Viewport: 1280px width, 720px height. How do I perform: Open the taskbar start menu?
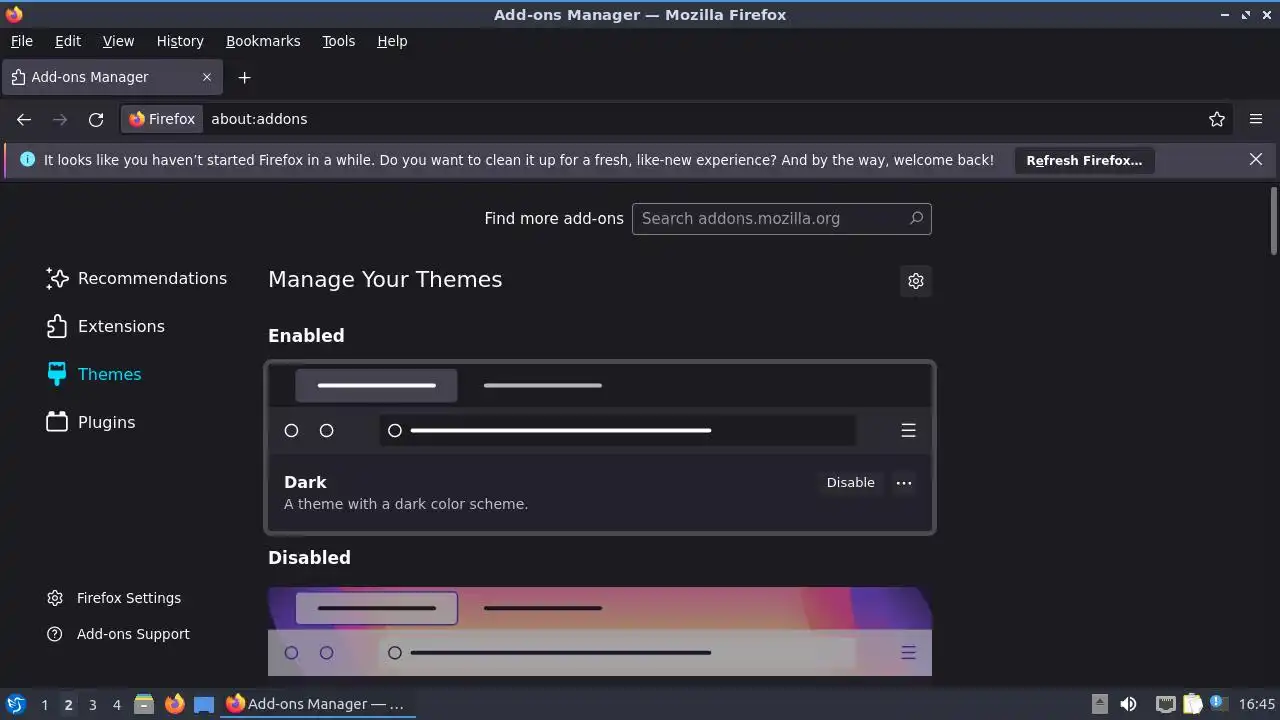click(x=15, y=704)
